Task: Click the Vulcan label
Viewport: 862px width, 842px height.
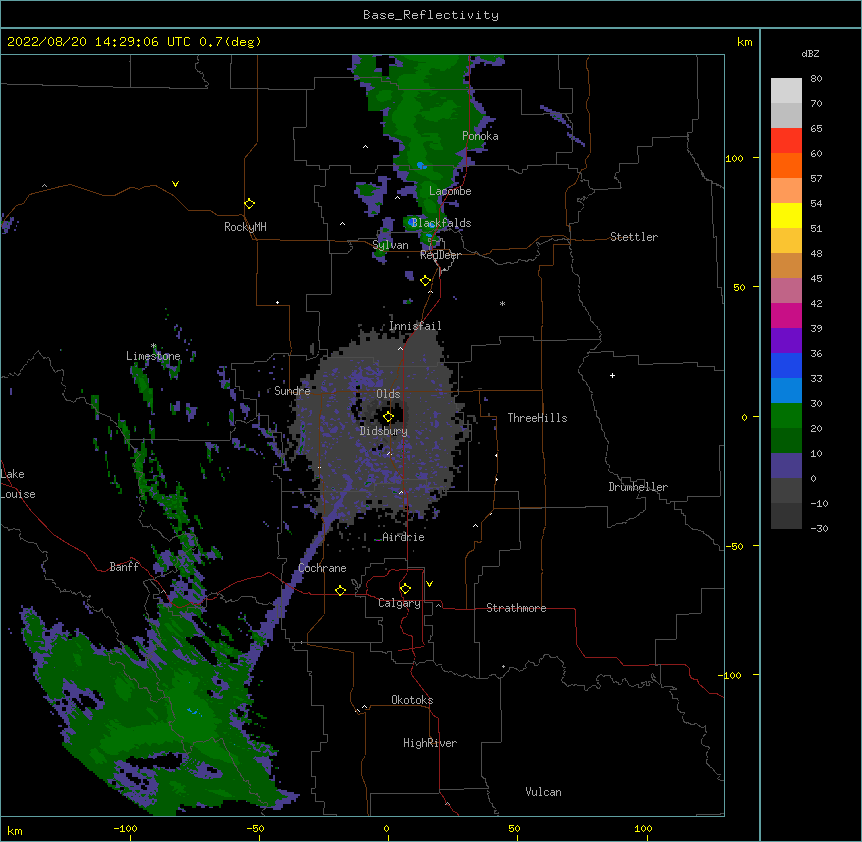Action: [543, 792]
